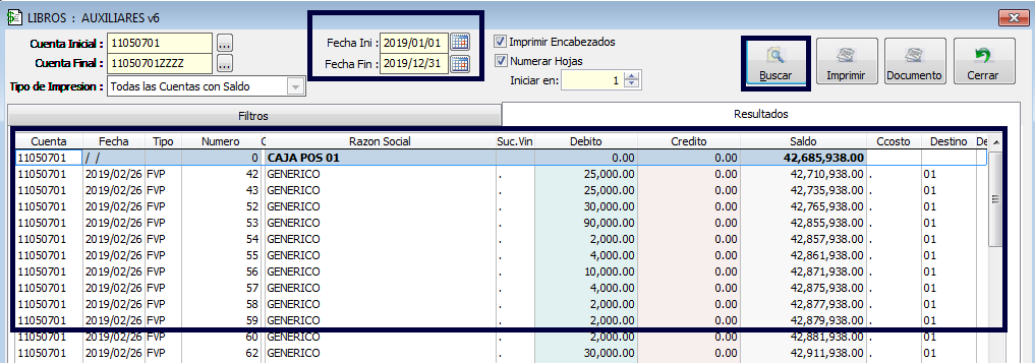The image size is (1035, 363).
Task: Select row with Numero 43
Action: coord(500,190)
